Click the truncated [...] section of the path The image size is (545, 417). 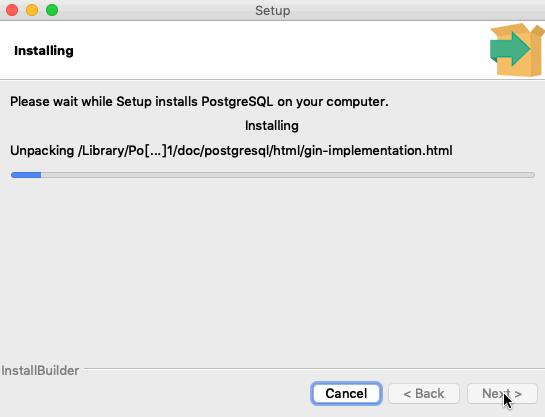[156, 151]
